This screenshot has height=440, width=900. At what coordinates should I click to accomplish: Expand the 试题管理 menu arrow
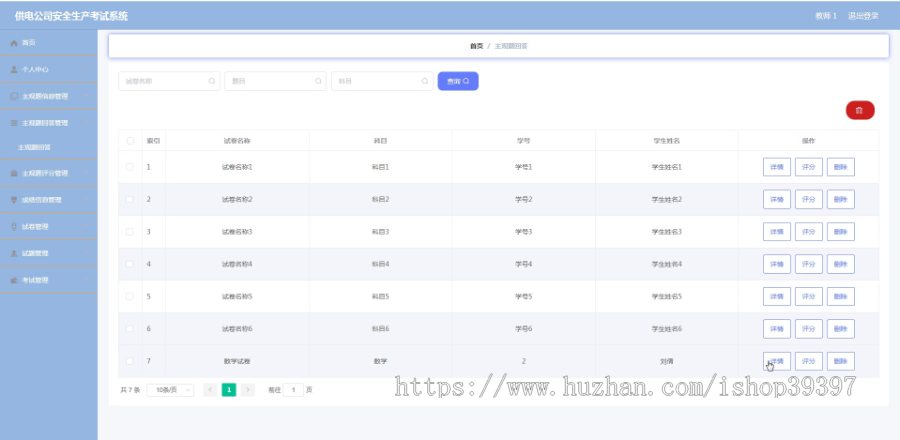pyautogui.click(x=86, y=253)
